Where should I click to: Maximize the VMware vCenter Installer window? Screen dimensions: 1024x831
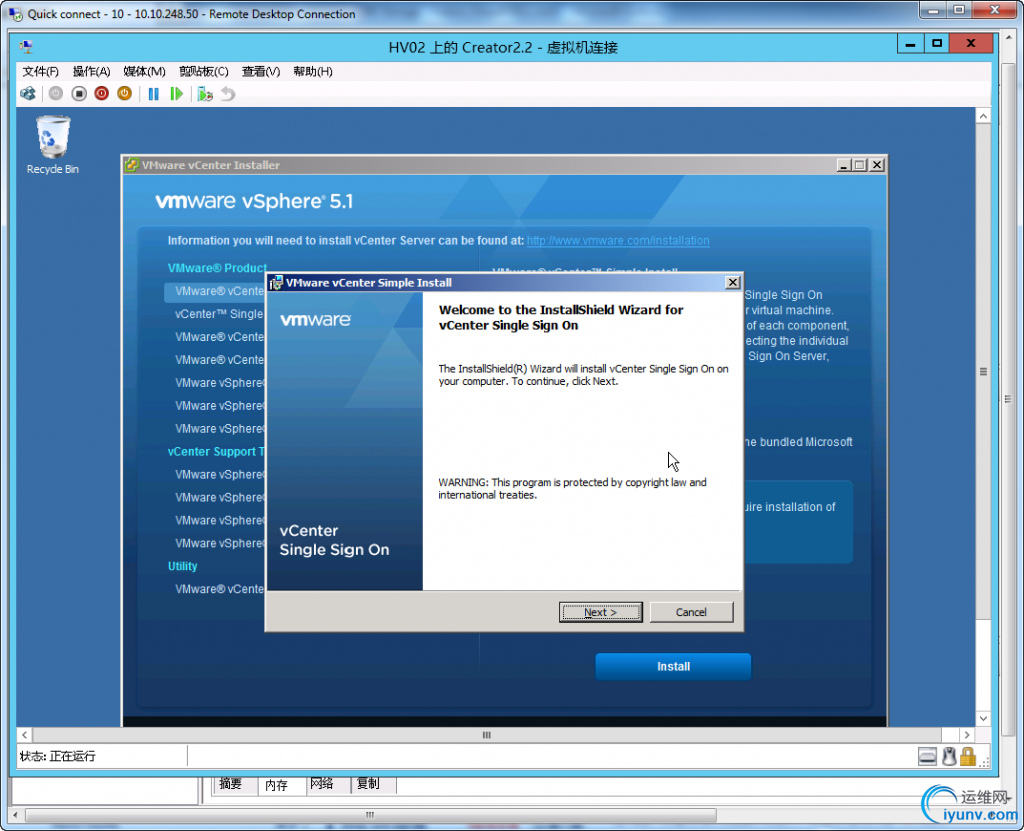point(860,165)
